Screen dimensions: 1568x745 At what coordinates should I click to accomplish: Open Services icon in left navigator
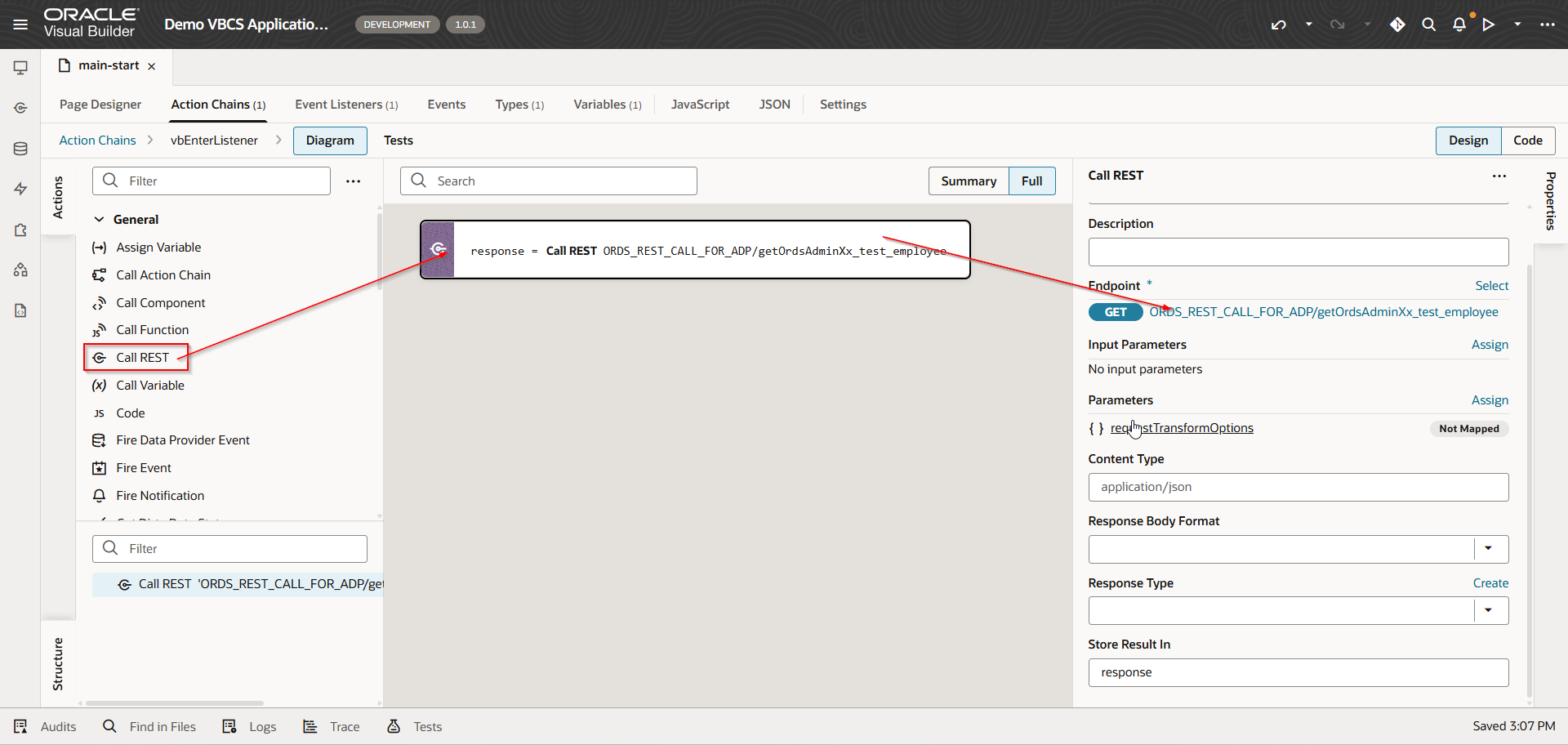[x=20, y=108]
